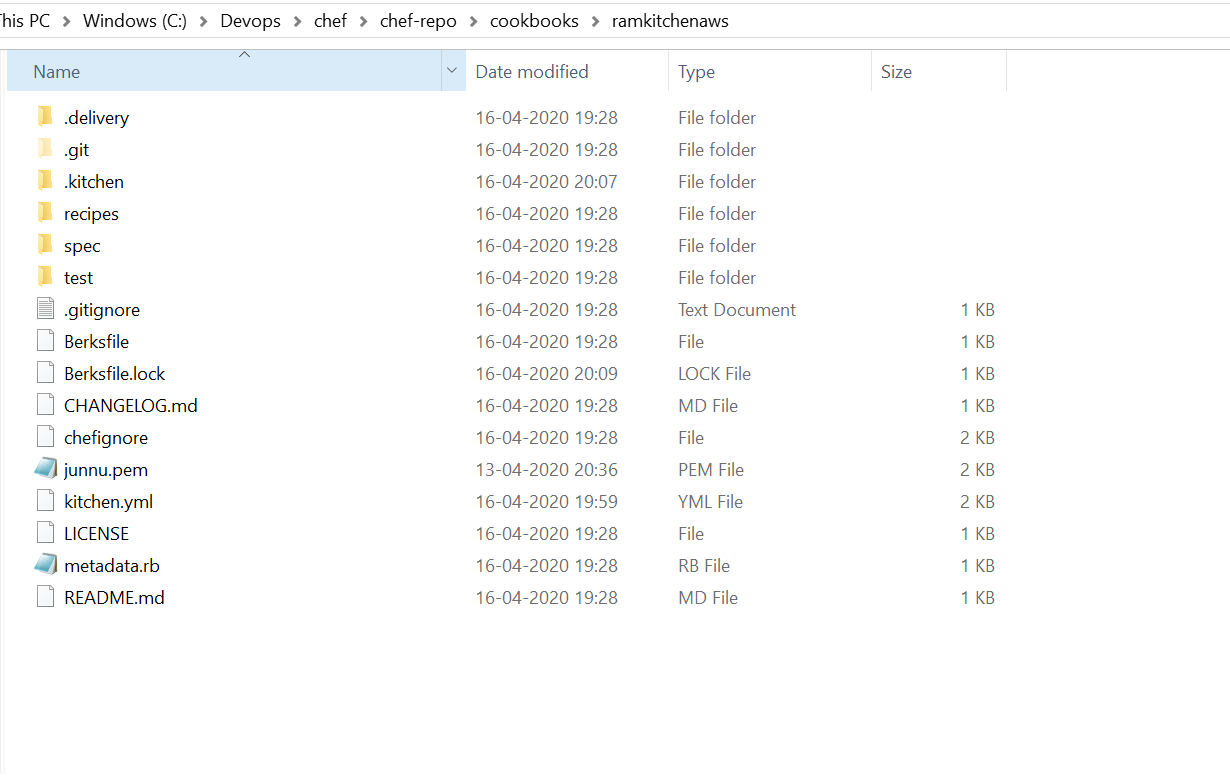This screenshot has width=1230, height=784.
Task: Click the Type column header
Action: (697, 71)
